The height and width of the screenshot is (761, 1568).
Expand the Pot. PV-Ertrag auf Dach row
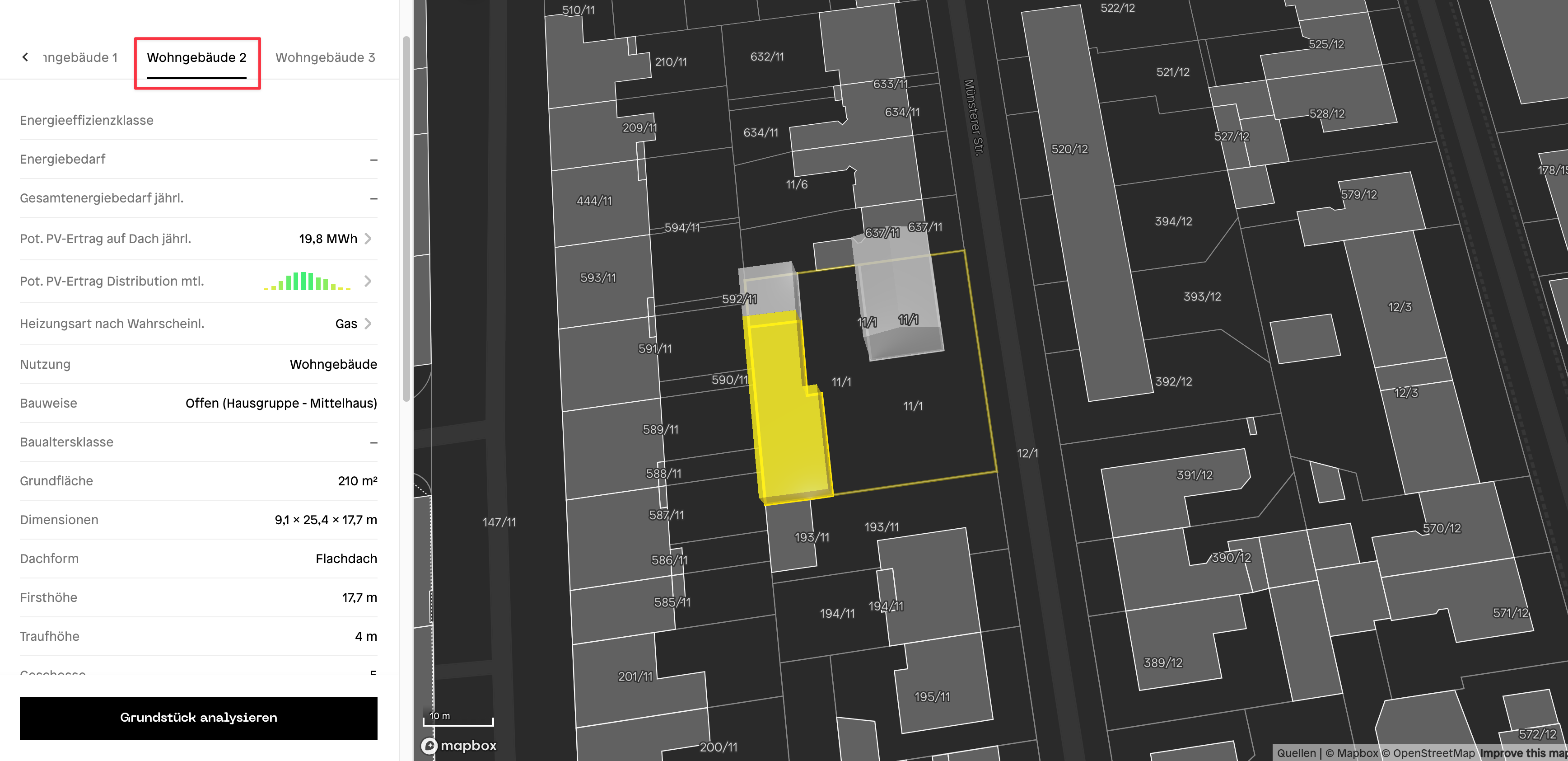click(368, 239)
